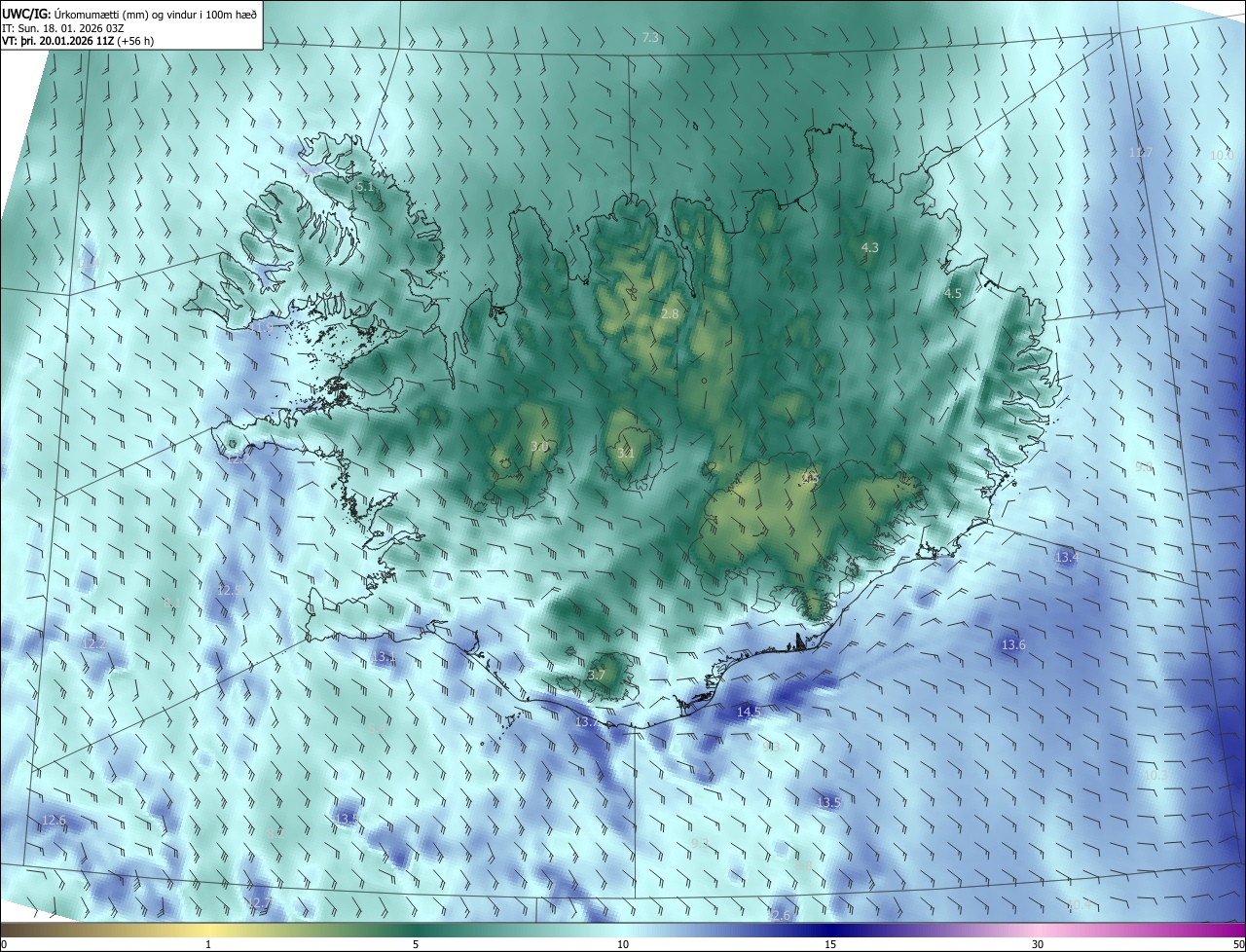Click the 12.7 value label
Viewport: 1246px width, 952px height.
point(258,903)
